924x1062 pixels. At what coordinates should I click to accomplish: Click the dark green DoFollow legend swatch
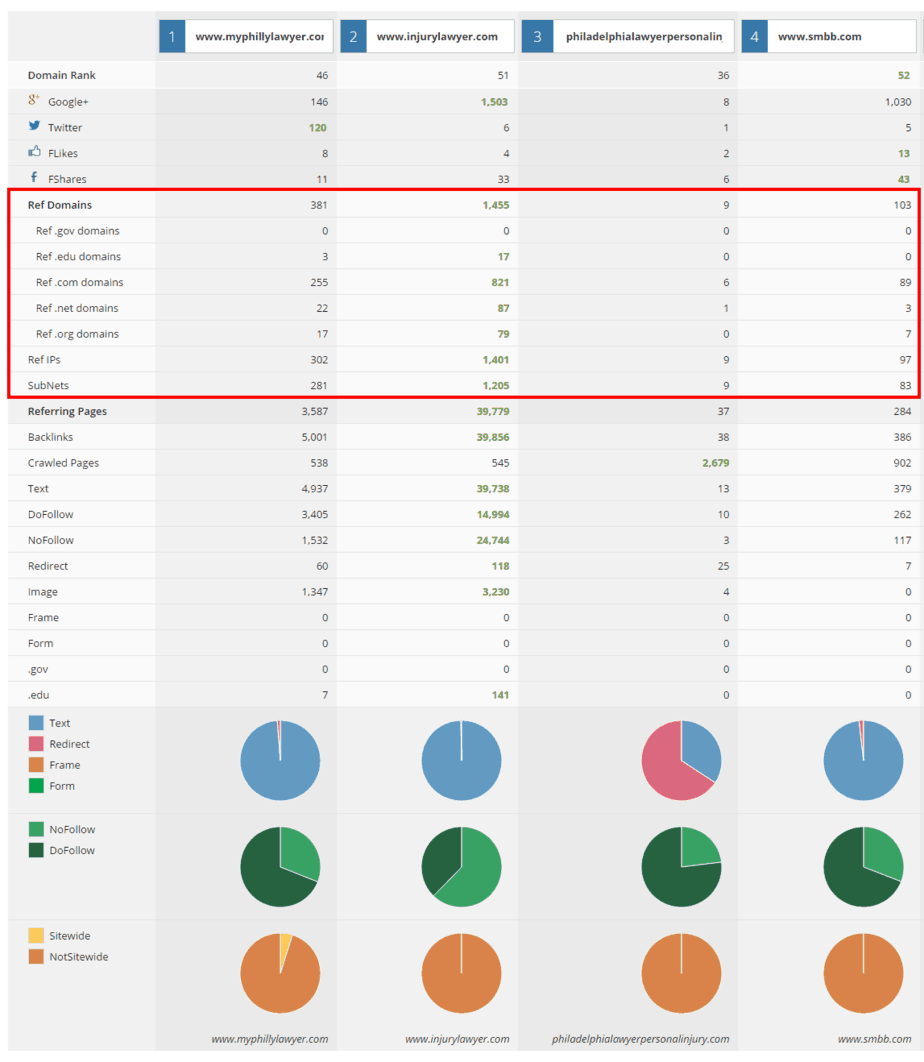[36, 850]
